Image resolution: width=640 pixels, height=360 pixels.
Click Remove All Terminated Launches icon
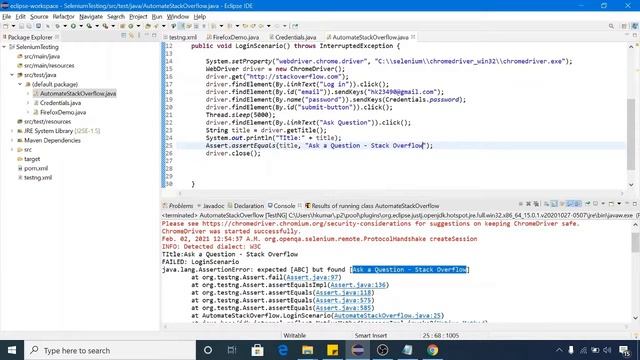[x=536, y=204]
